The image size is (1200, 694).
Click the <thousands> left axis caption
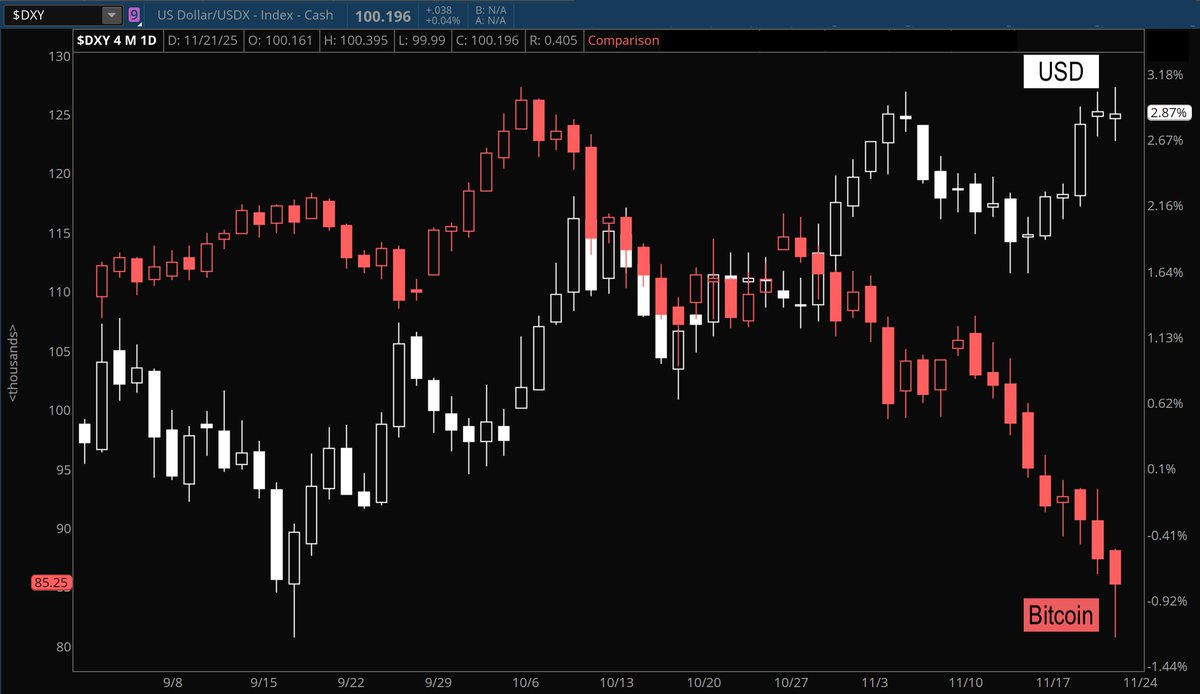pyautogui.click(x=12, y=361)
